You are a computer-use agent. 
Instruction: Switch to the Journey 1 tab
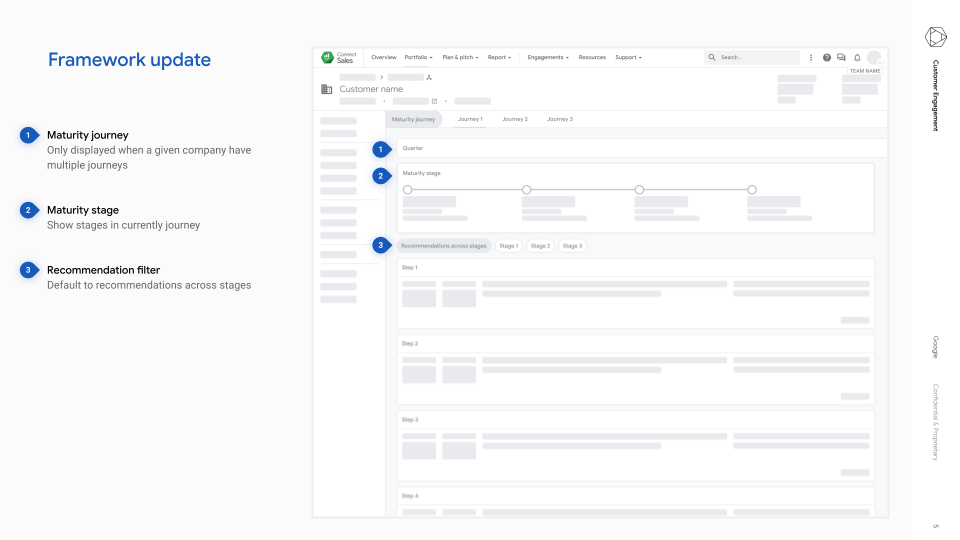470,119
